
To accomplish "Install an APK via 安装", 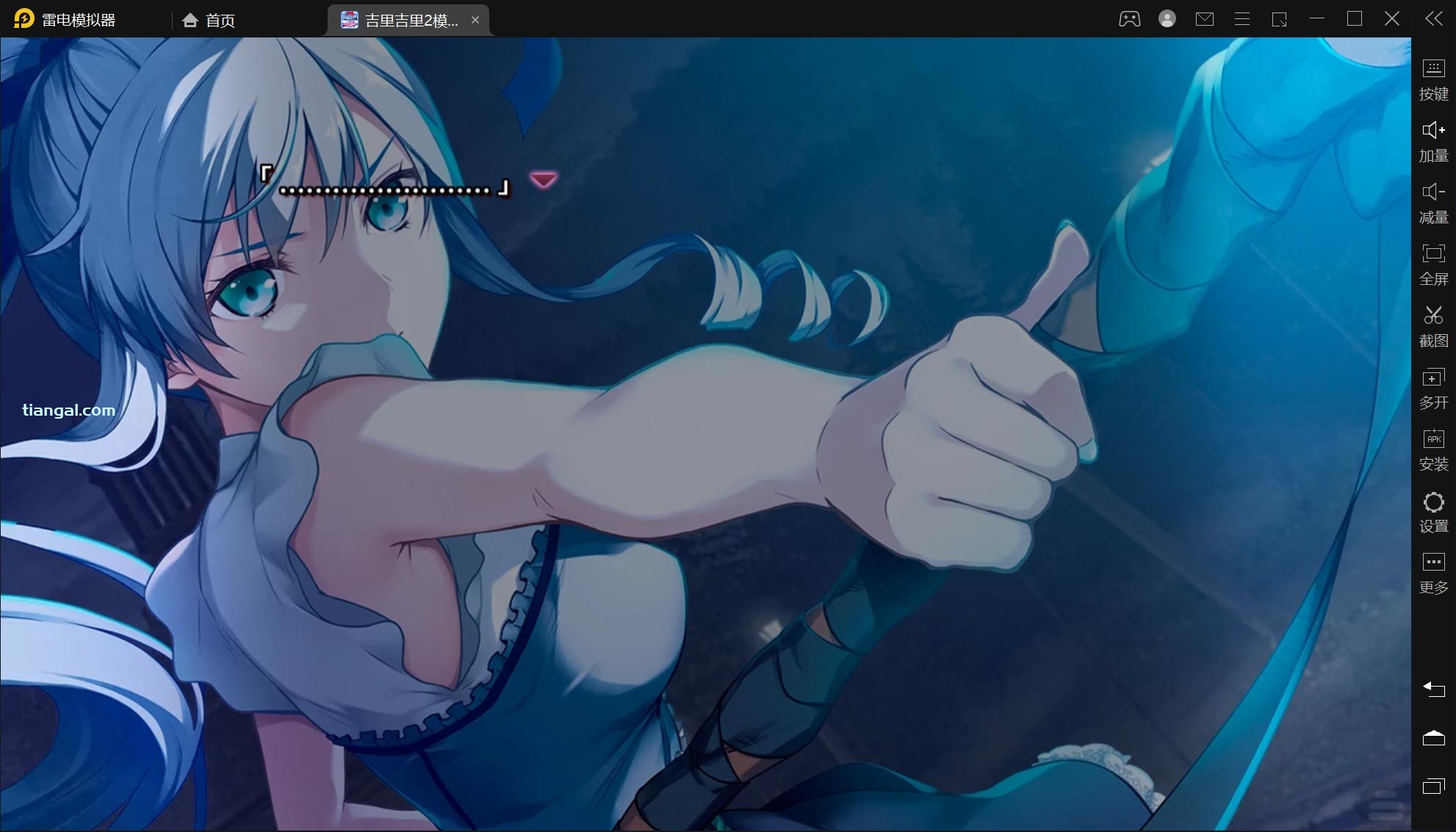I will pyautogui.click(x=1433, y=450).
